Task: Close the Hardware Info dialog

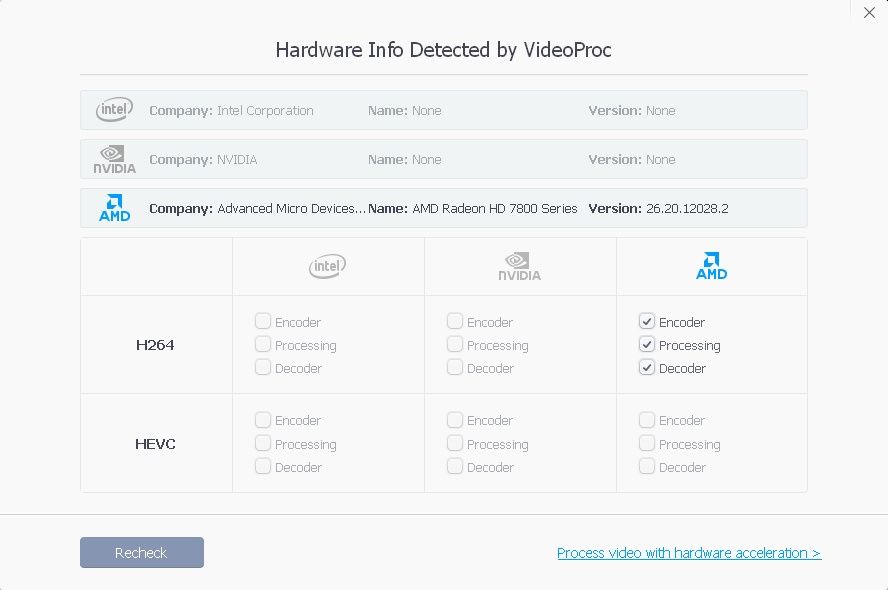Action: pyautogui.click(x=869, y=12)
